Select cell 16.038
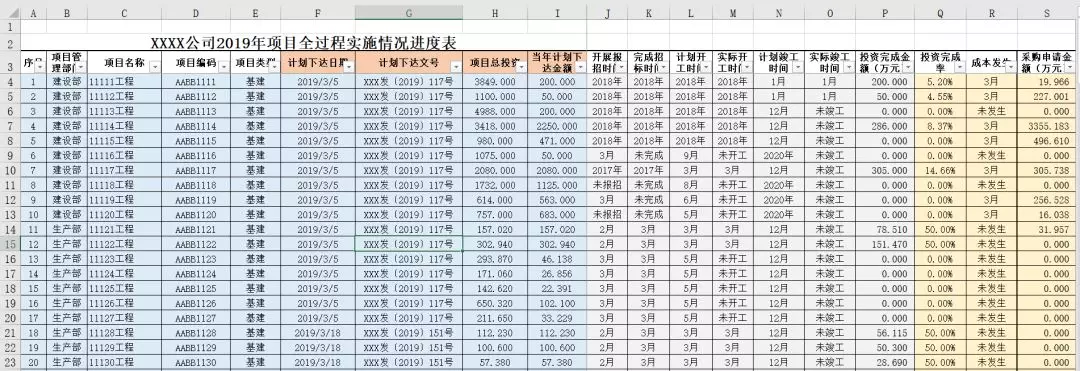 pos(1047,215)
